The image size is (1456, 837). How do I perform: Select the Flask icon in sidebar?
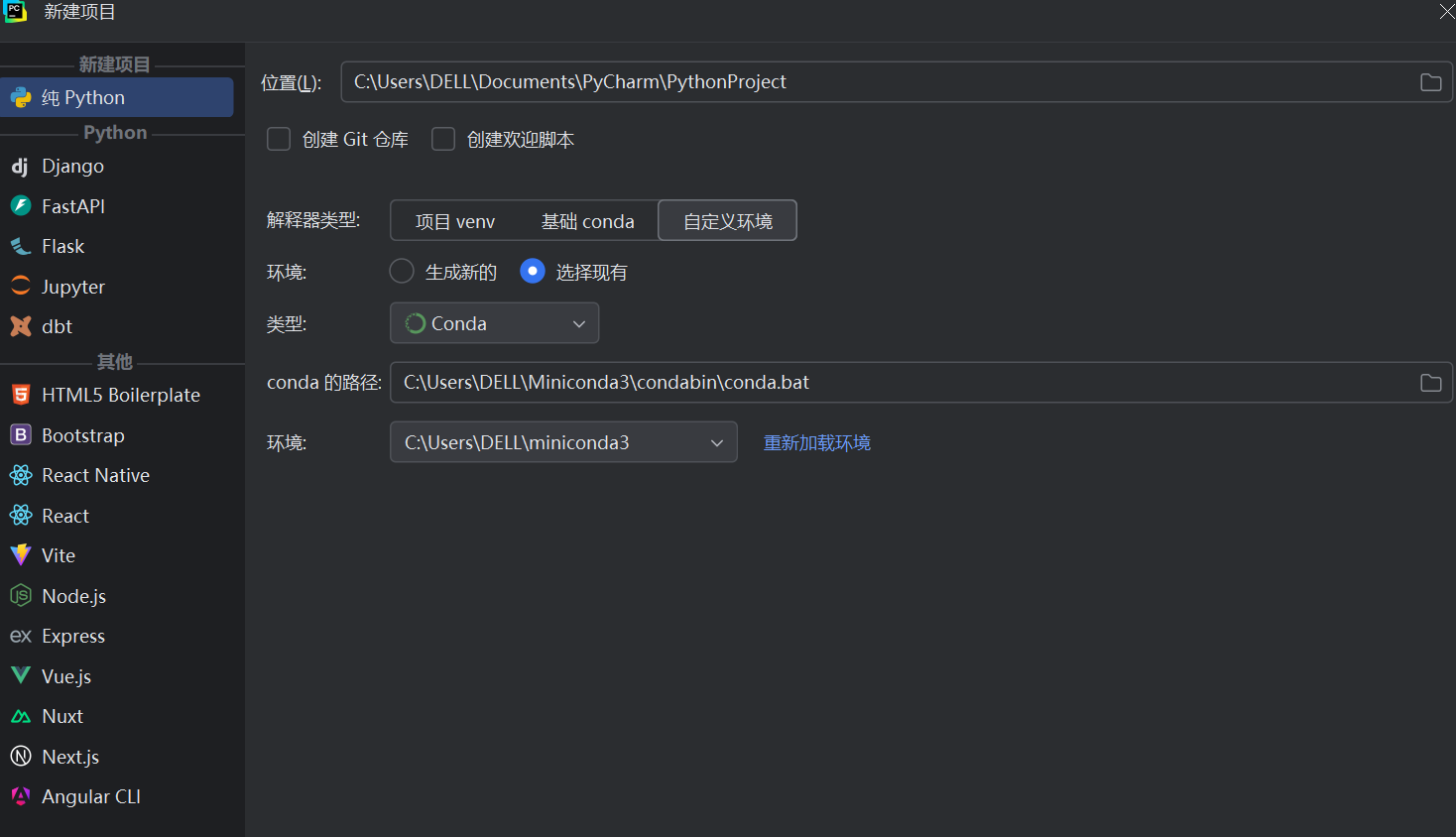(x=21, y=246)
